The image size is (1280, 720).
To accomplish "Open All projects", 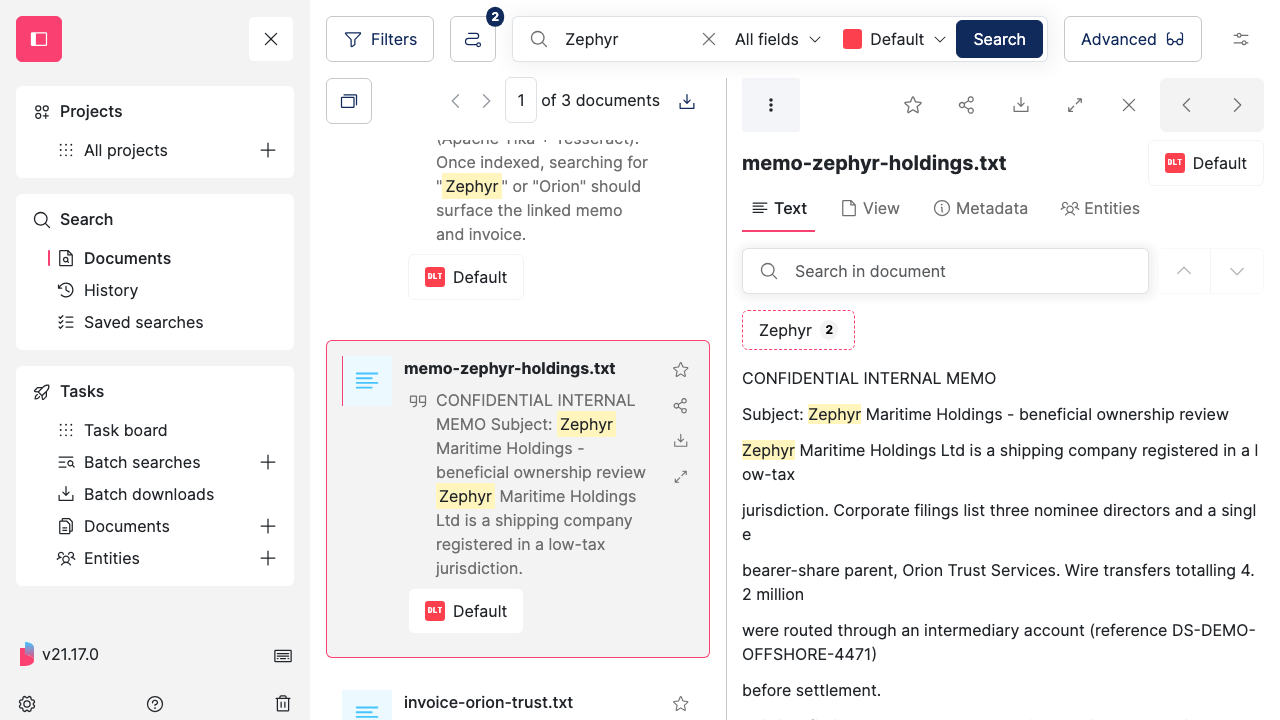I will [125, 150].
